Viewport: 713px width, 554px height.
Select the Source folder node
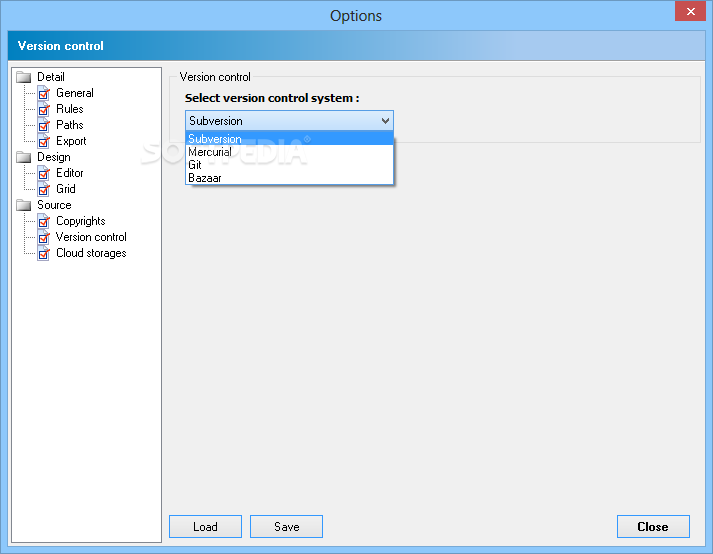(54, 205)
